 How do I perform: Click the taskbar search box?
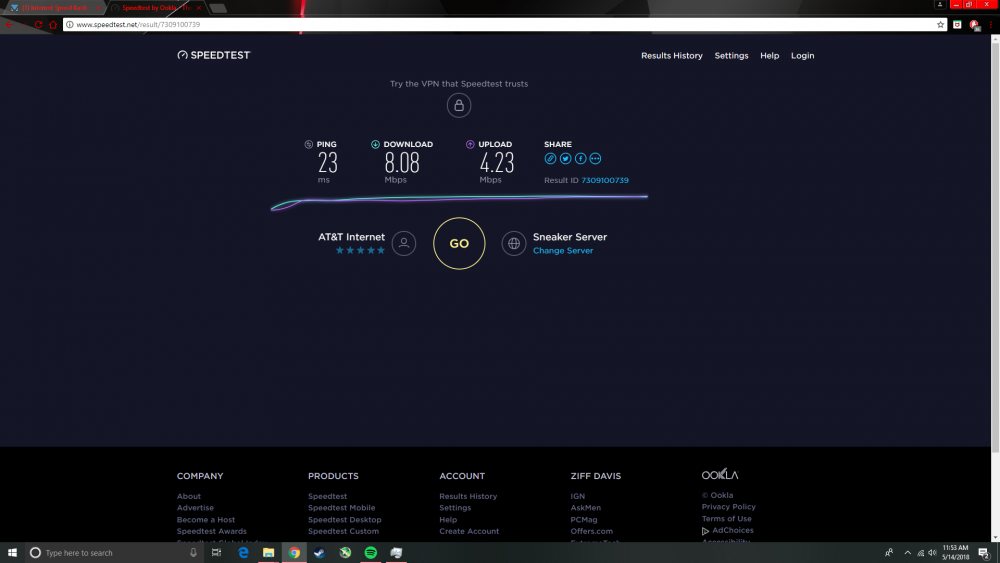115,553
